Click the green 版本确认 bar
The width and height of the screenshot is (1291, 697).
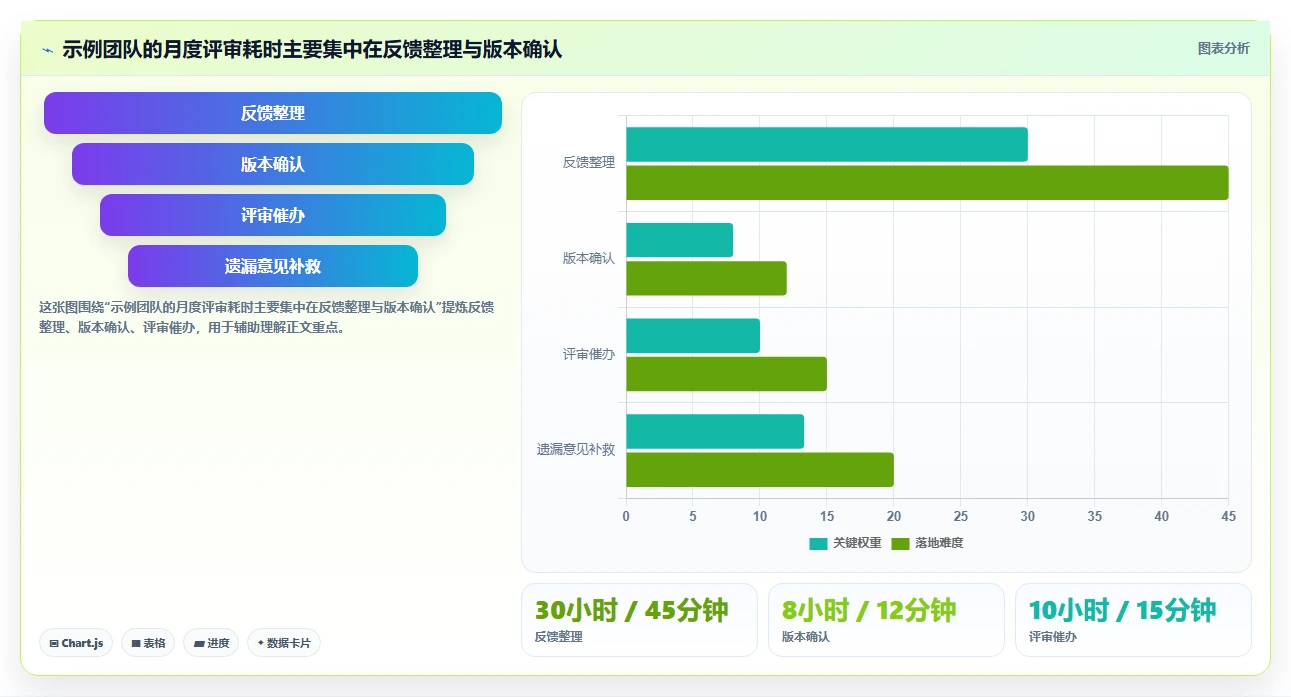pyautogui.click(x=706, y=279)
